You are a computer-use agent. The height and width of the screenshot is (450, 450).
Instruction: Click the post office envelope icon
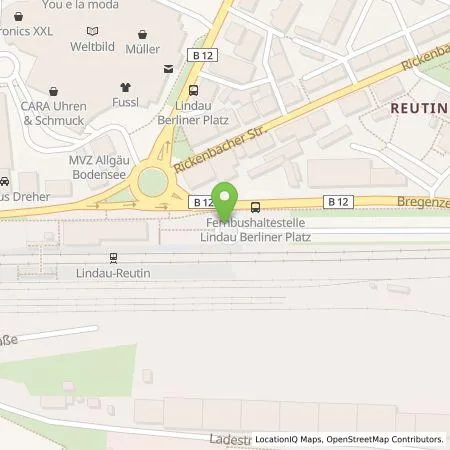[x=169, y=69]
